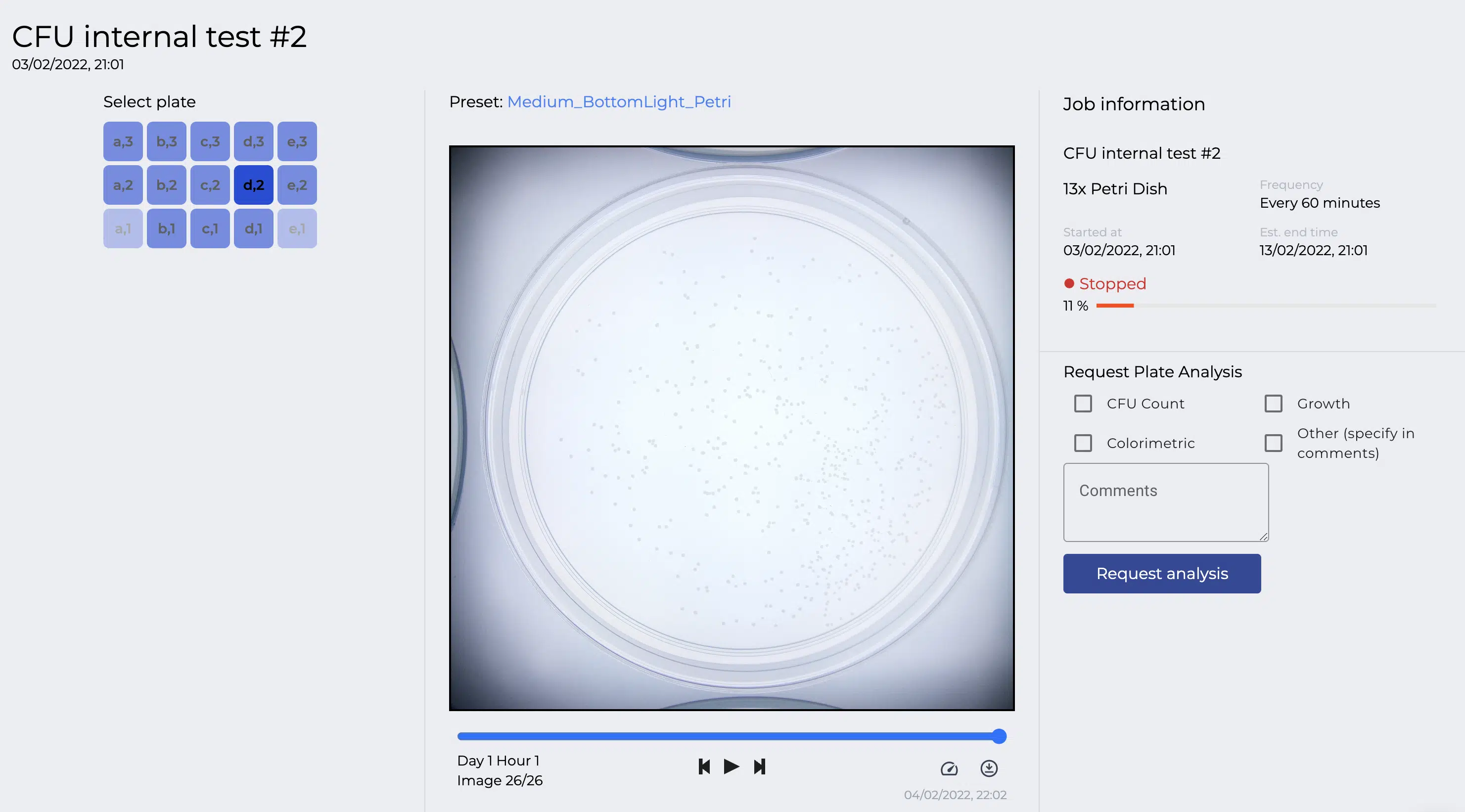1465x812 pixels.
Task: Skip to the first image
Action: (704, 767)
